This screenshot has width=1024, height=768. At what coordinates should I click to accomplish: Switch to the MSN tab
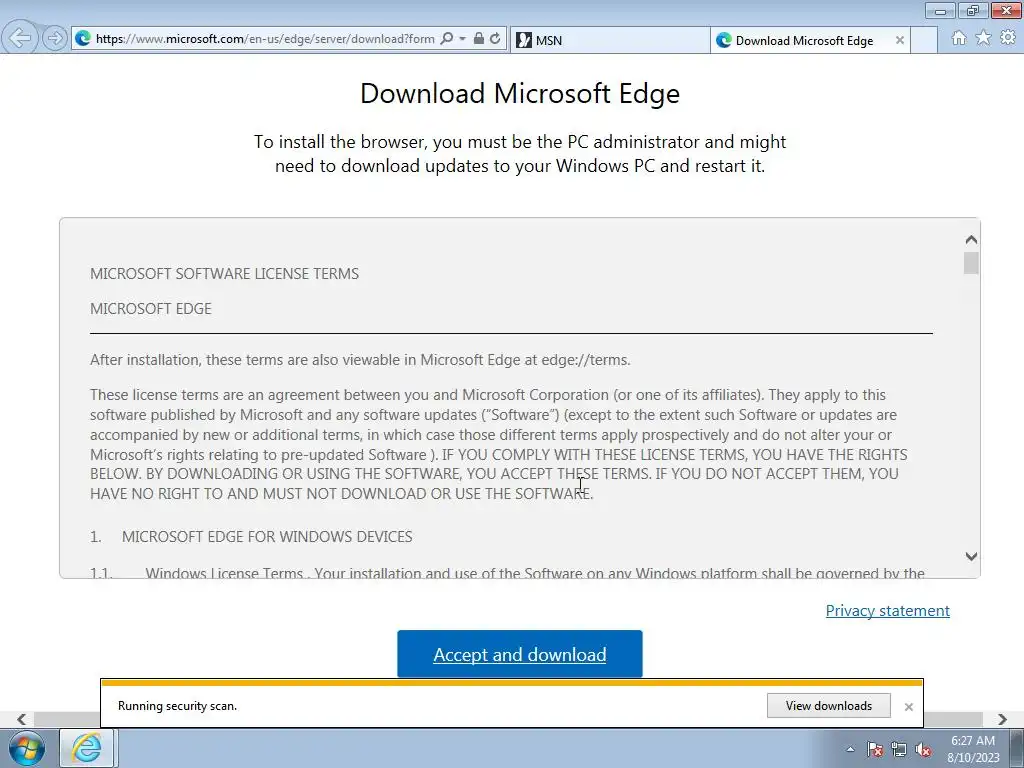coord(609,40)
